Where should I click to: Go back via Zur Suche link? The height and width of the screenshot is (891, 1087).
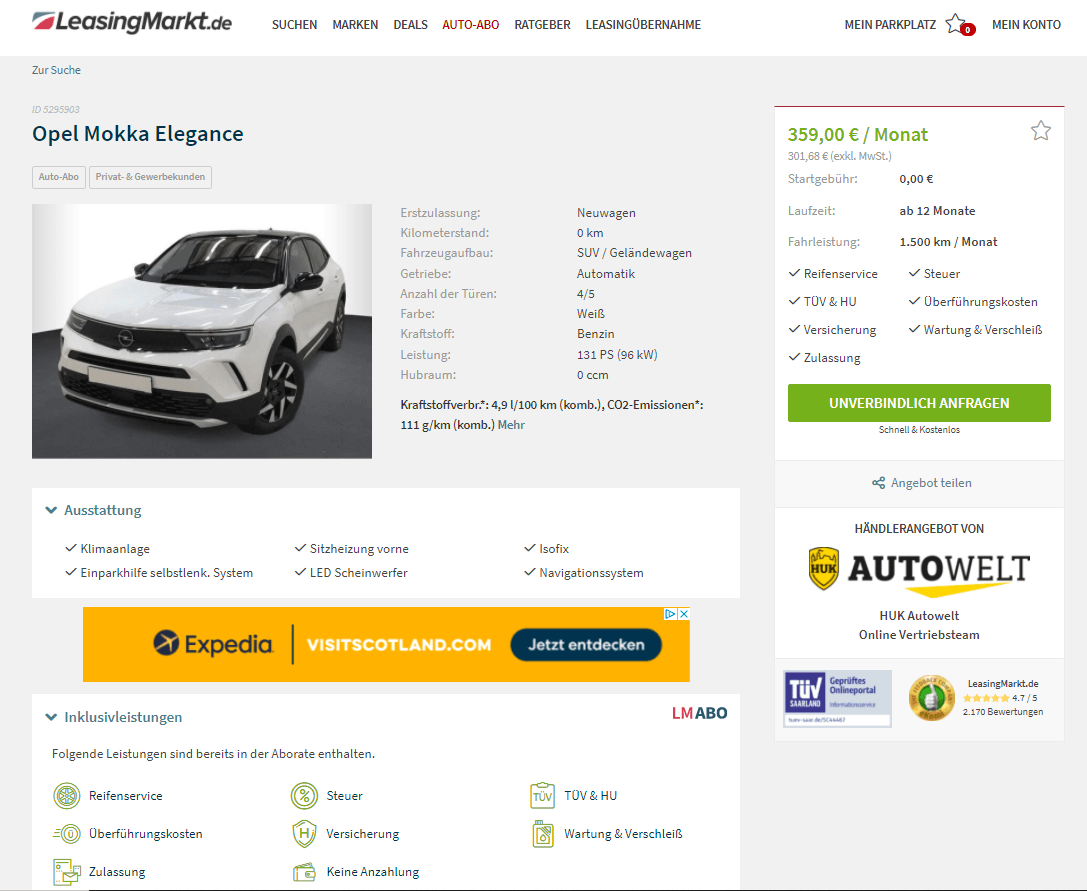pyautogui.click(x=56, y=70)
